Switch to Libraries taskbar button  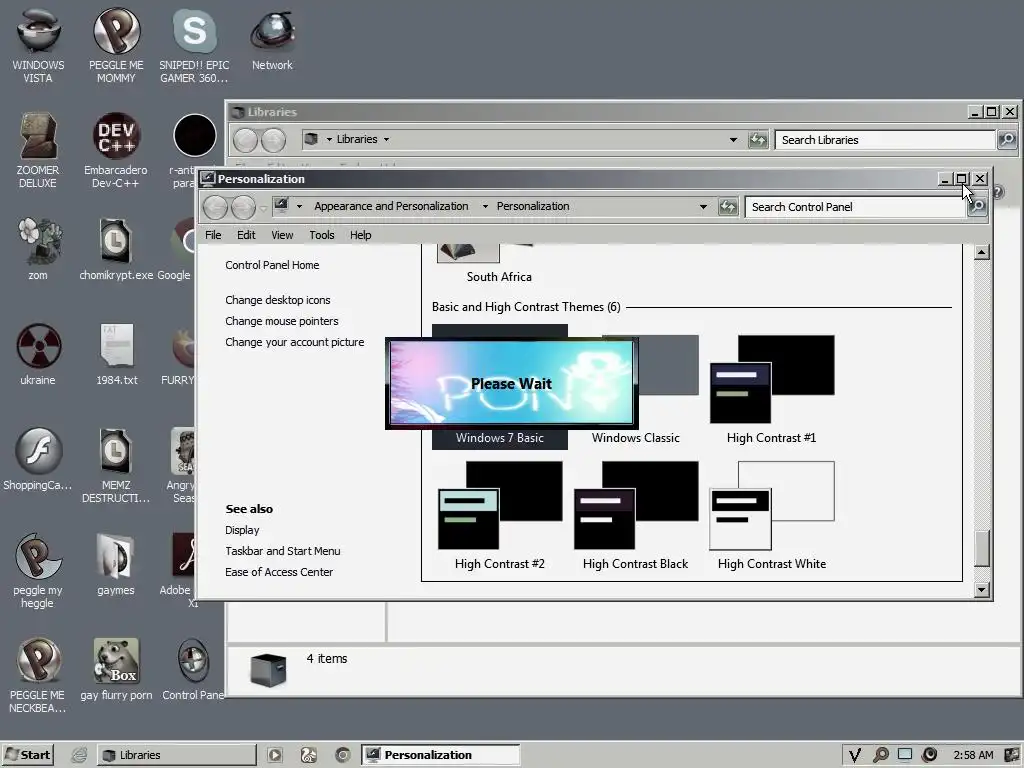pyautogui.click(x=176, y=755)
